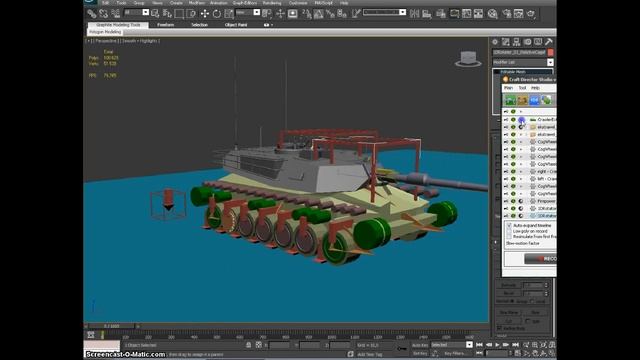
Task: Open the Tool menu in Craft Director Studio
Action: tap(522, 88)
